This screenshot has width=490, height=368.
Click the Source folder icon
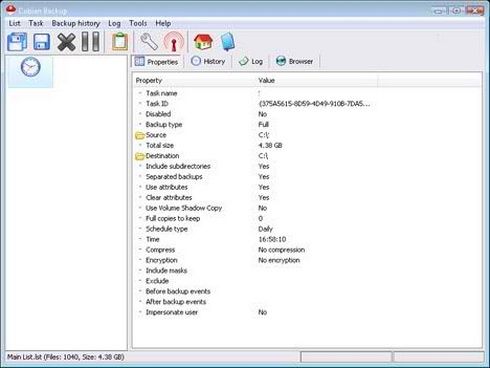point(140,135)
